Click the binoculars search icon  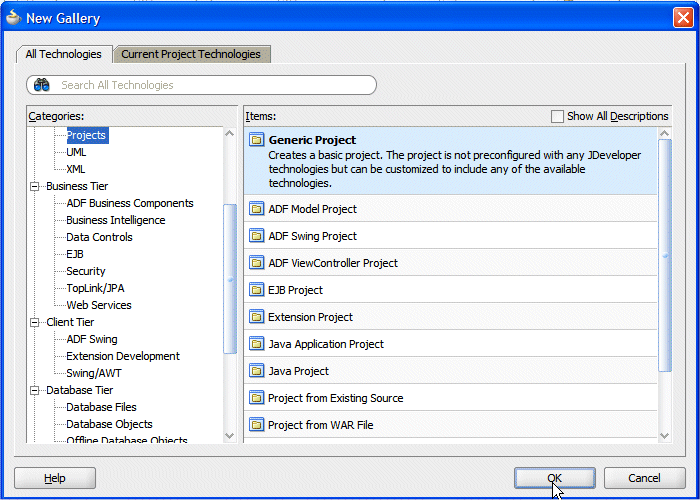pyautogui.click(x=42, y=85)
